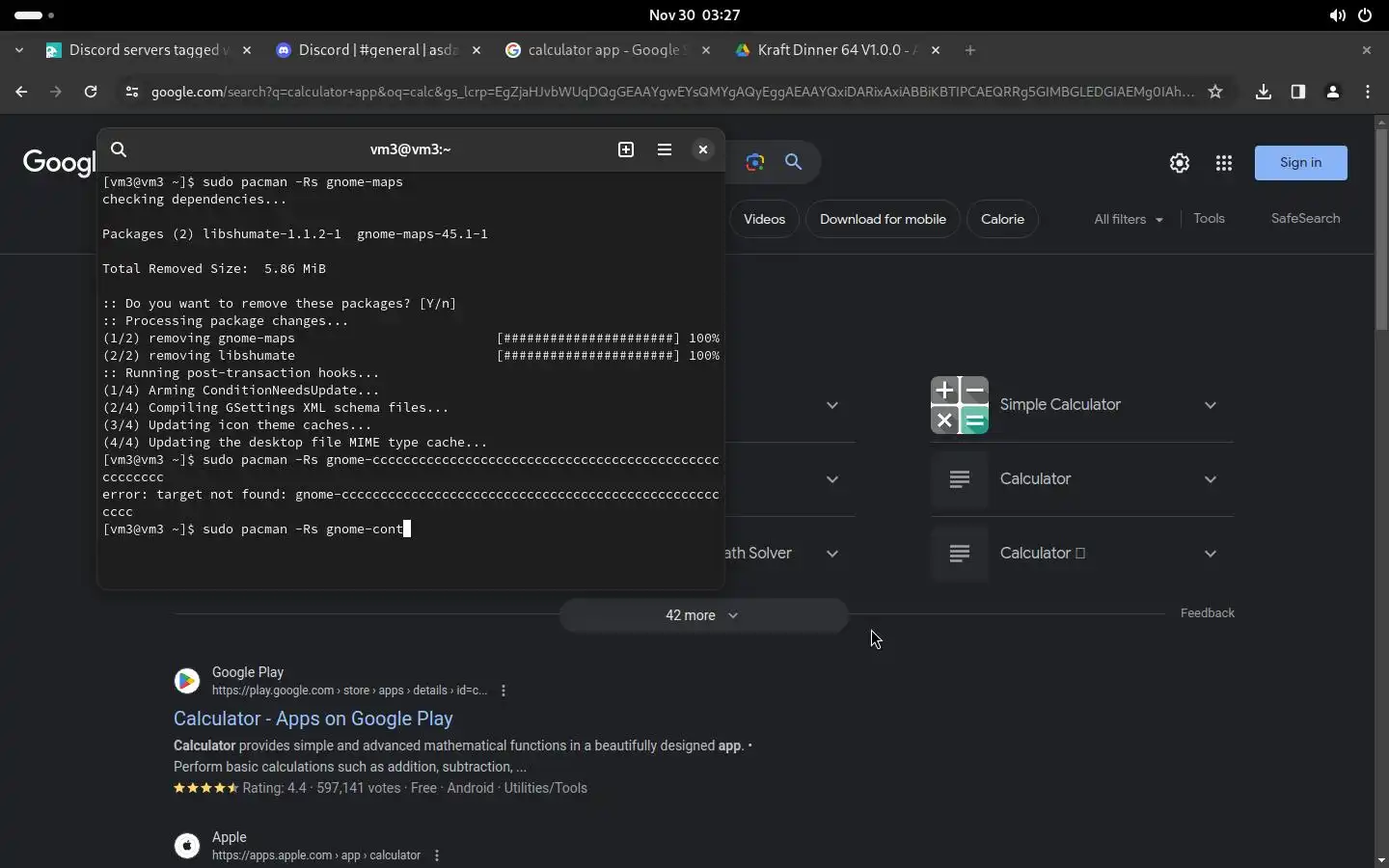The height and width of the screenshot is (868, 1389).
Task: Open the Chrome three-dot menu
Action: click(x=1368, y=92)
